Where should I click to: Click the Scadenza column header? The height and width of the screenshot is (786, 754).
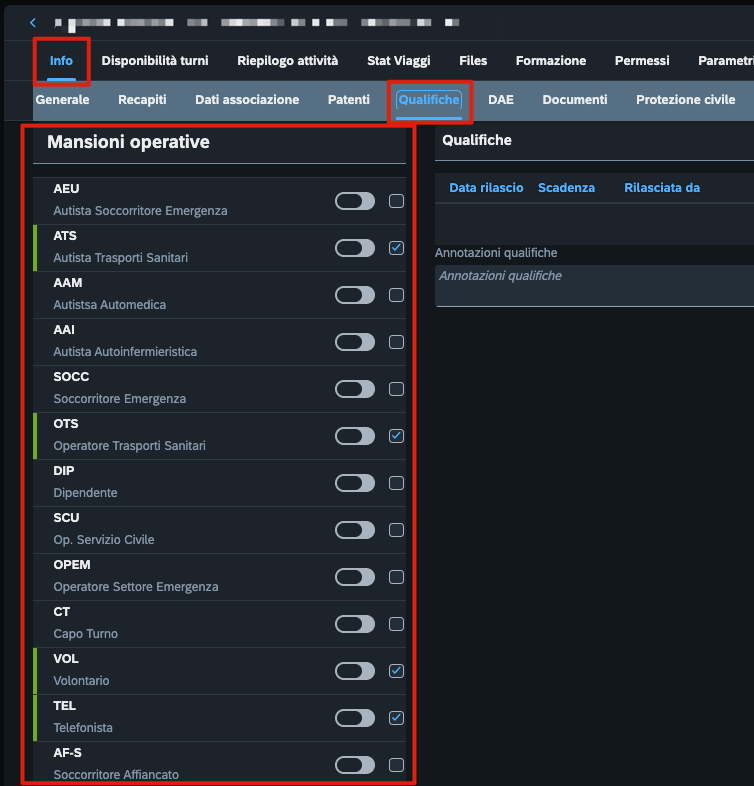(x=567, y=188)
